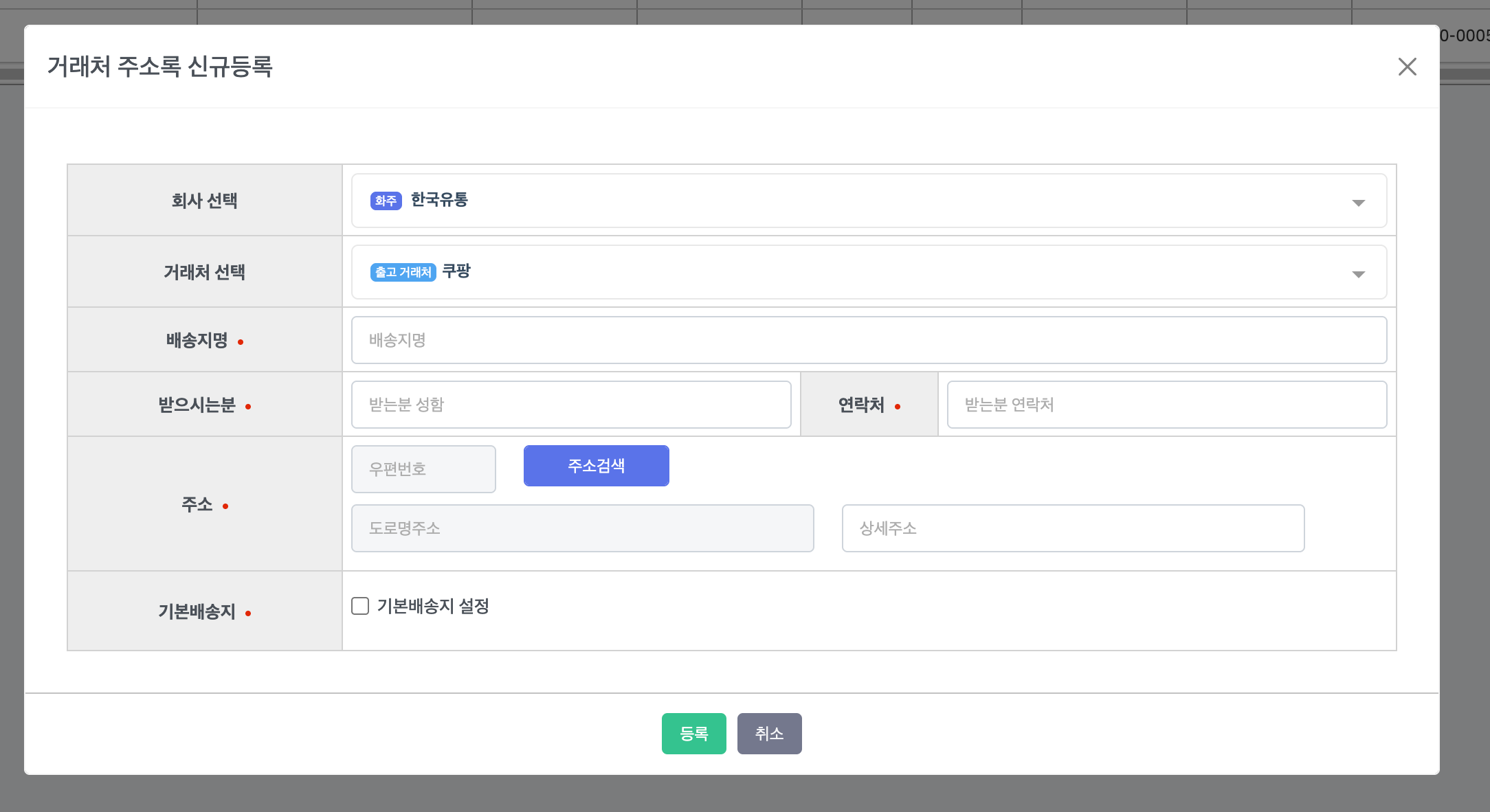Focus the 배송지명 input field
The image size is (1490, 812).
tap(869, 340)
